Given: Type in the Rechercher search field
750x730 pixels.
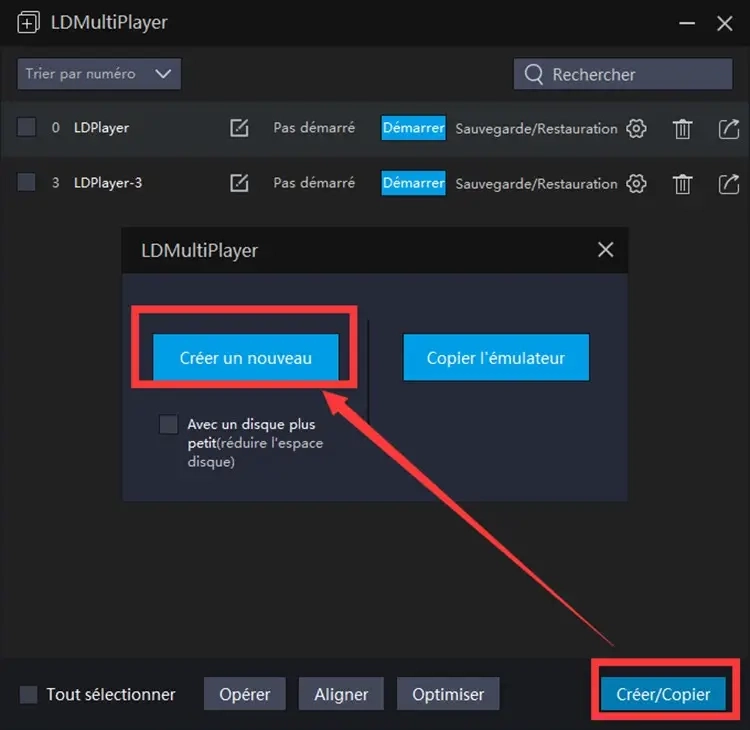Looking at the screenshot, I should pos(623,74).
